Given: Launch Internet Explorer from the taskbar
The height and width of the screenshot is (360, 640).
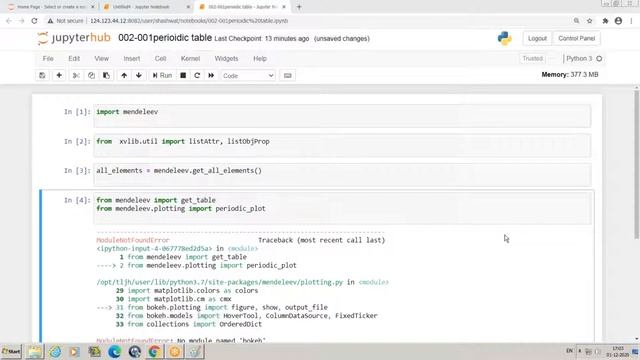Looking at the screenshot, I should click(x=55, y=351).
